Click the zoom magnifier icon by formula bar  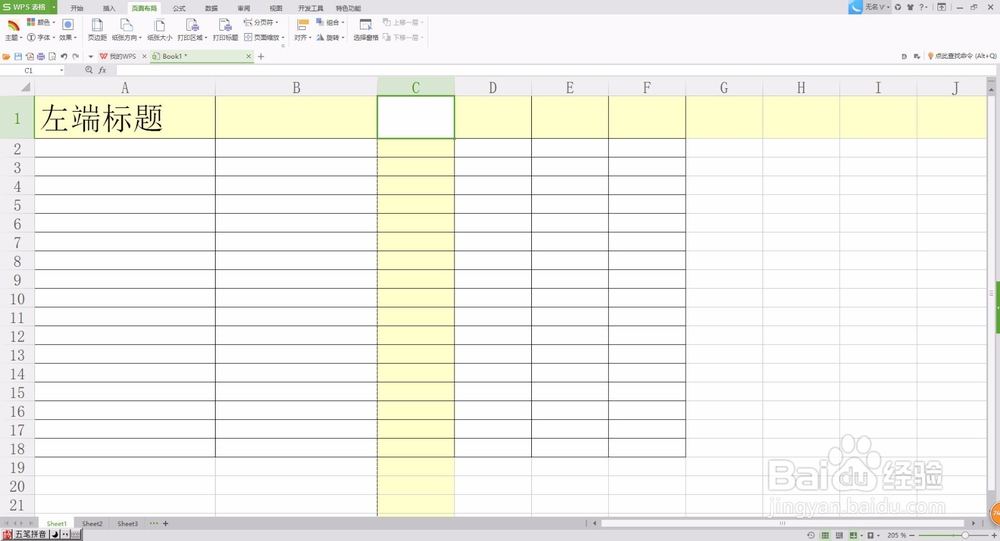[89, 70]
